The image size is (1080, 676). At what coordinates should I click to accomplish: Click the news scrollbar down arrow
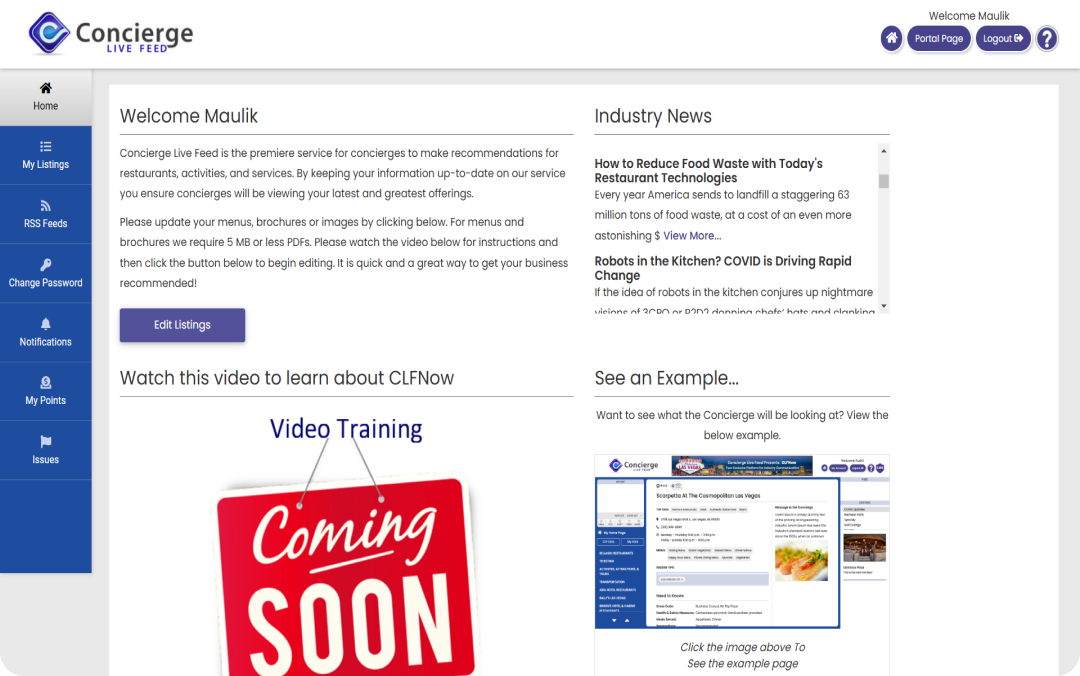click(884, 306)
